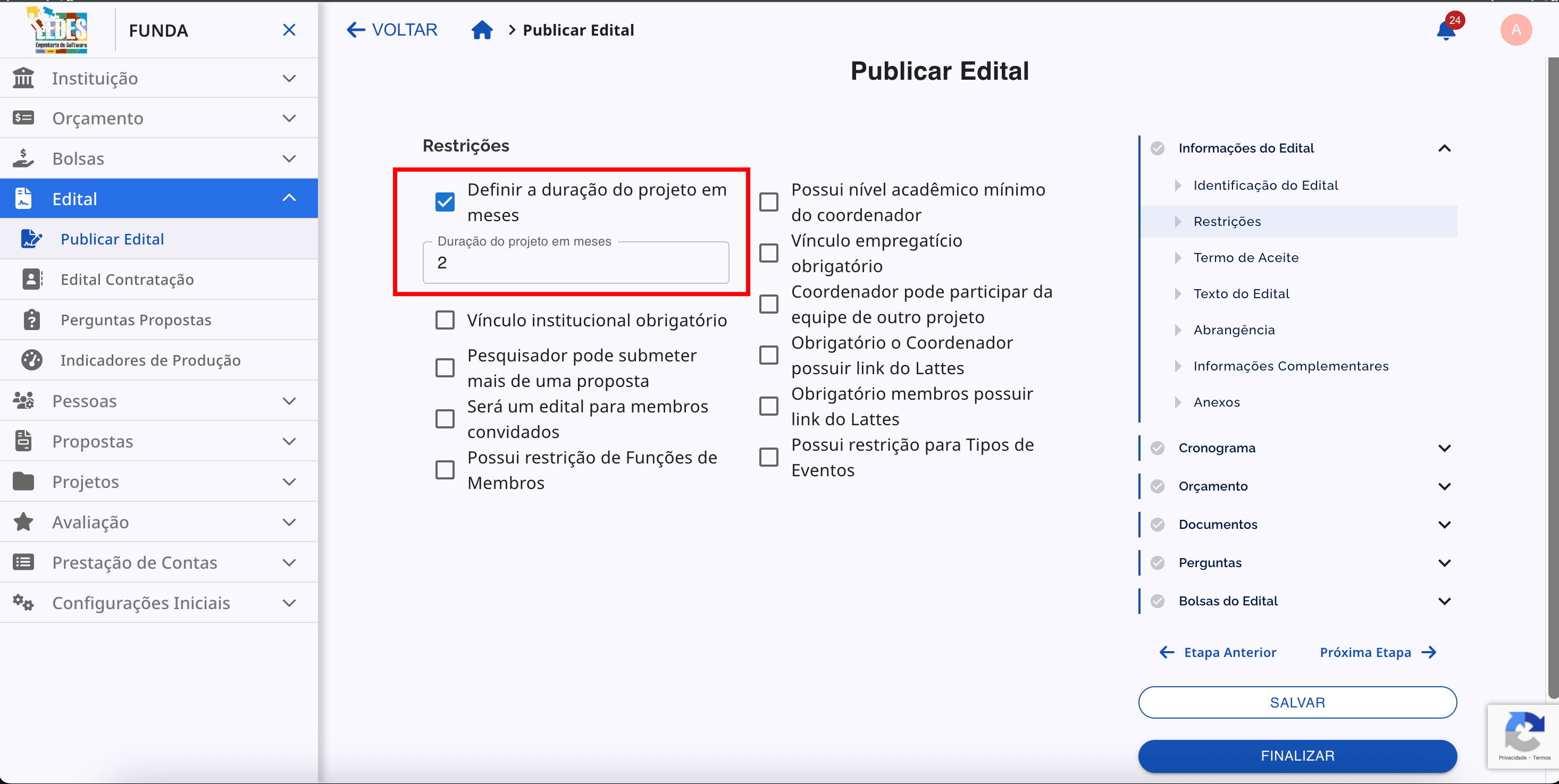
Task: Enable Vínculo institucional obrigatório checkbox
Action: [x=445, y=320]
